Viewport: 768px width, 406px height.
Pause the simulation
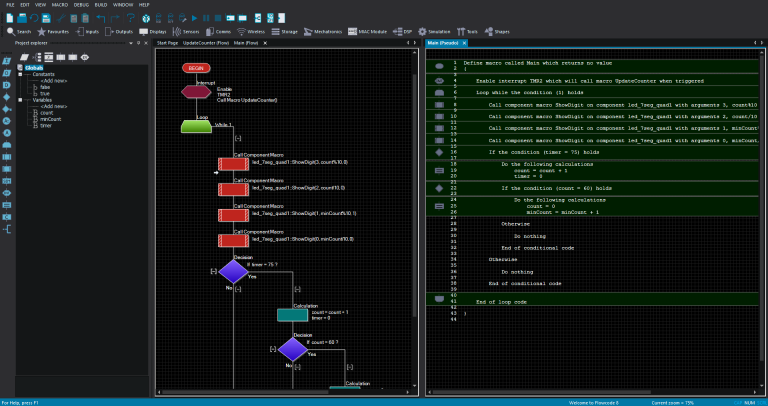206,18
